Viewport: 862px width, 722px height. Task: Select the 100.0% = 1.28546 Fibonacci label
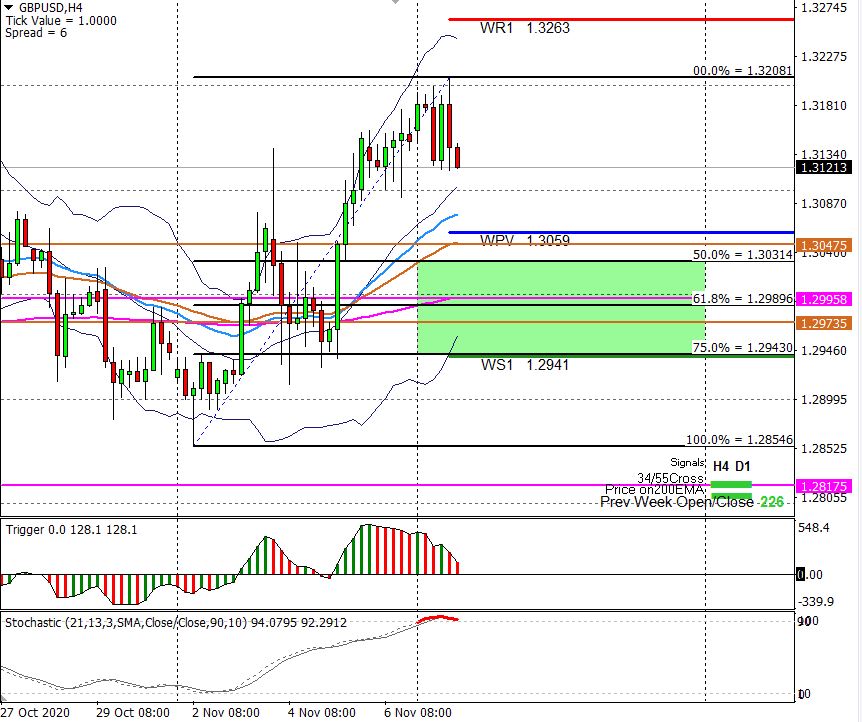pyautogui.click(x=739, y=439)
